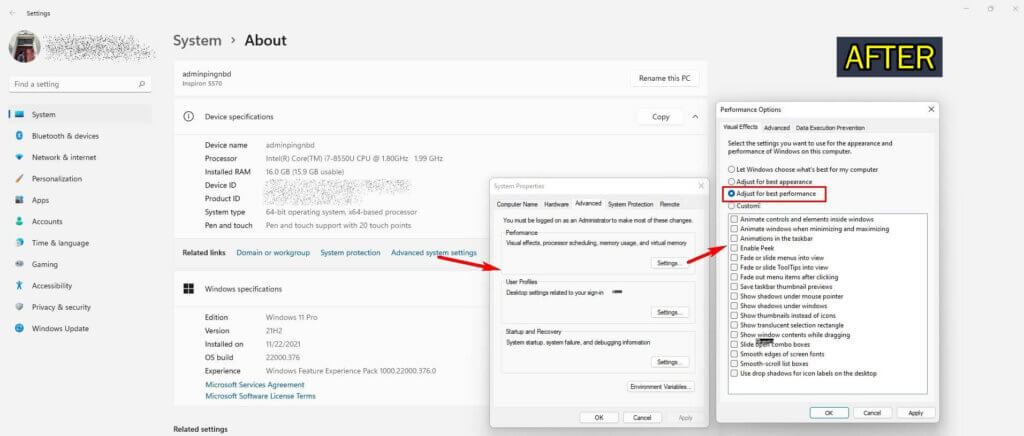This screenshot has height=436, width=1024.
Task: Click the Network & internet wifi icon
Action: tap(19, 157)
